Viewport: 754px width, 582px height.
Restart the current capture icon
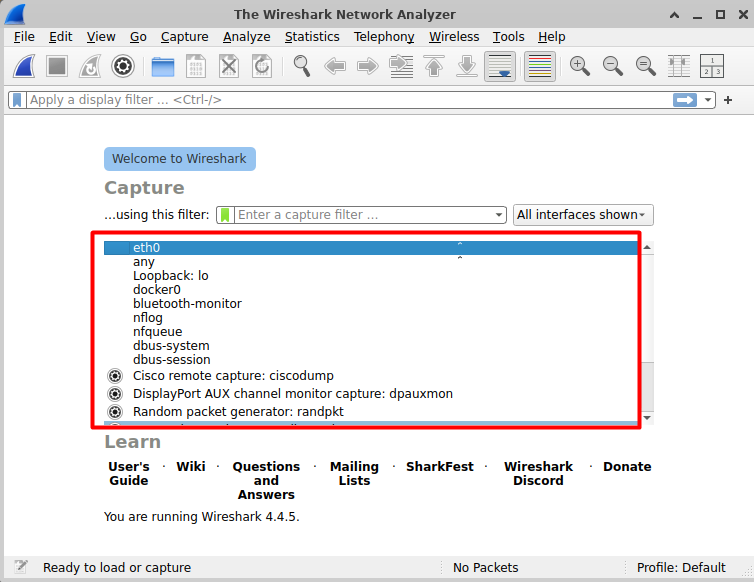[90, 66]
